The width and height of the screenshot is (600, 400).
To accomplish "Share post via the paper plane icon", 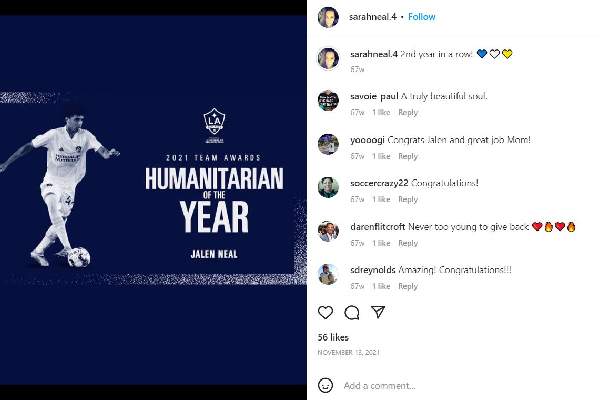I will (378, 312).
